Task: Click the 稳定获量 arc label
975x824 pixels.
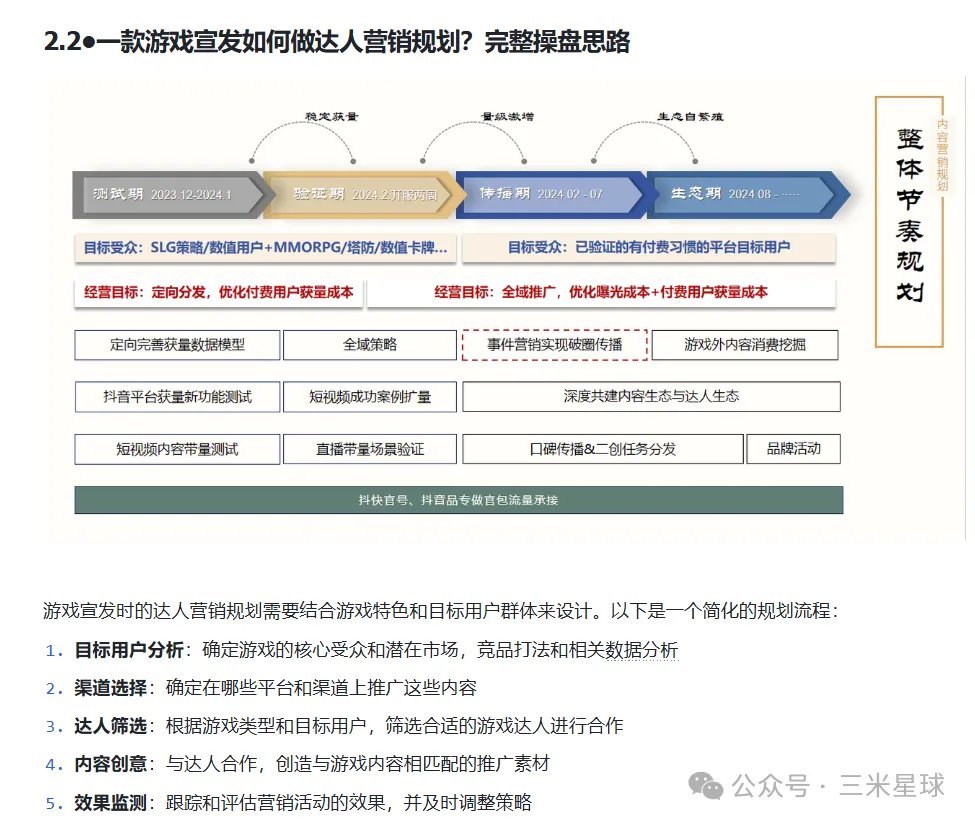Action: point(330,117)
